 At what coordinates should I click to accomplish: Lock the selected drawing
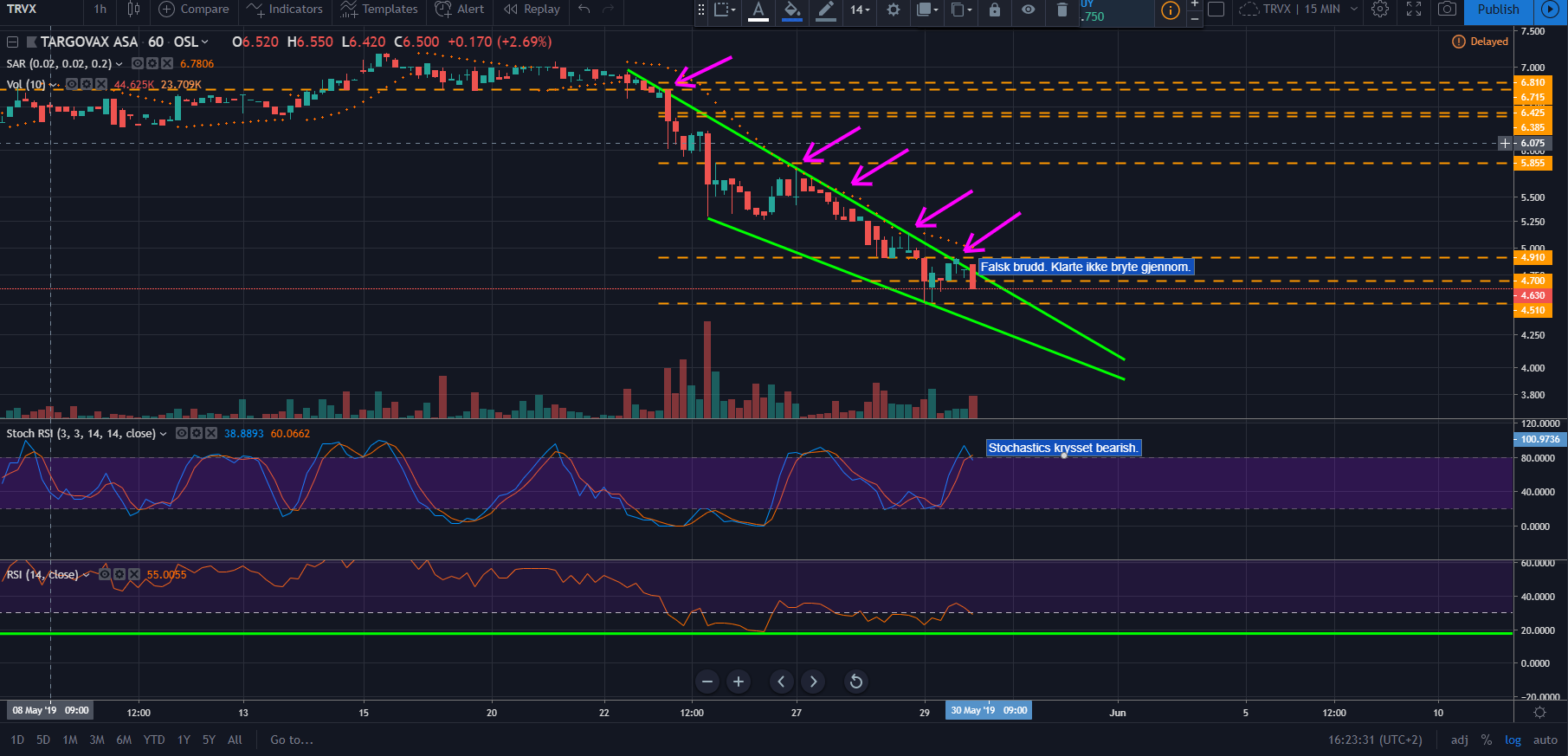pyautogui.click(x=994, y=10)
